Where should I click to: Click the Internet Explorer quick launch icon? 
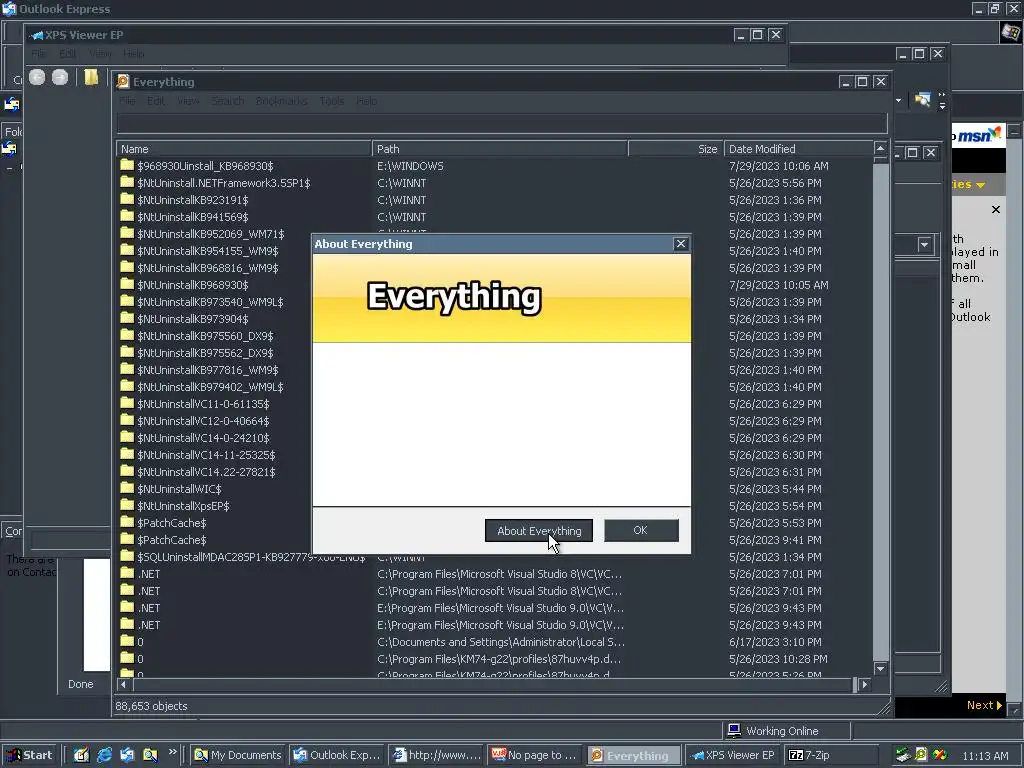pos(104,755)
